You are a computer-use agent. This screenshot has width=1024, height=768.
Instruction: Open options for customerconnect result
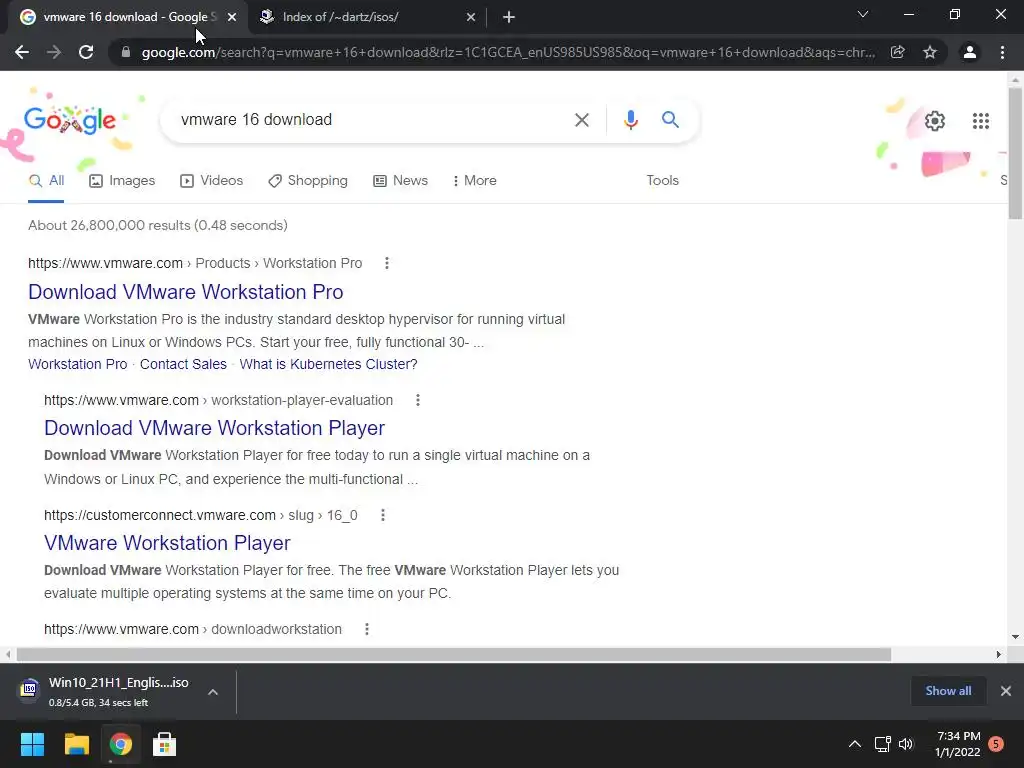(x=383, y=515)
